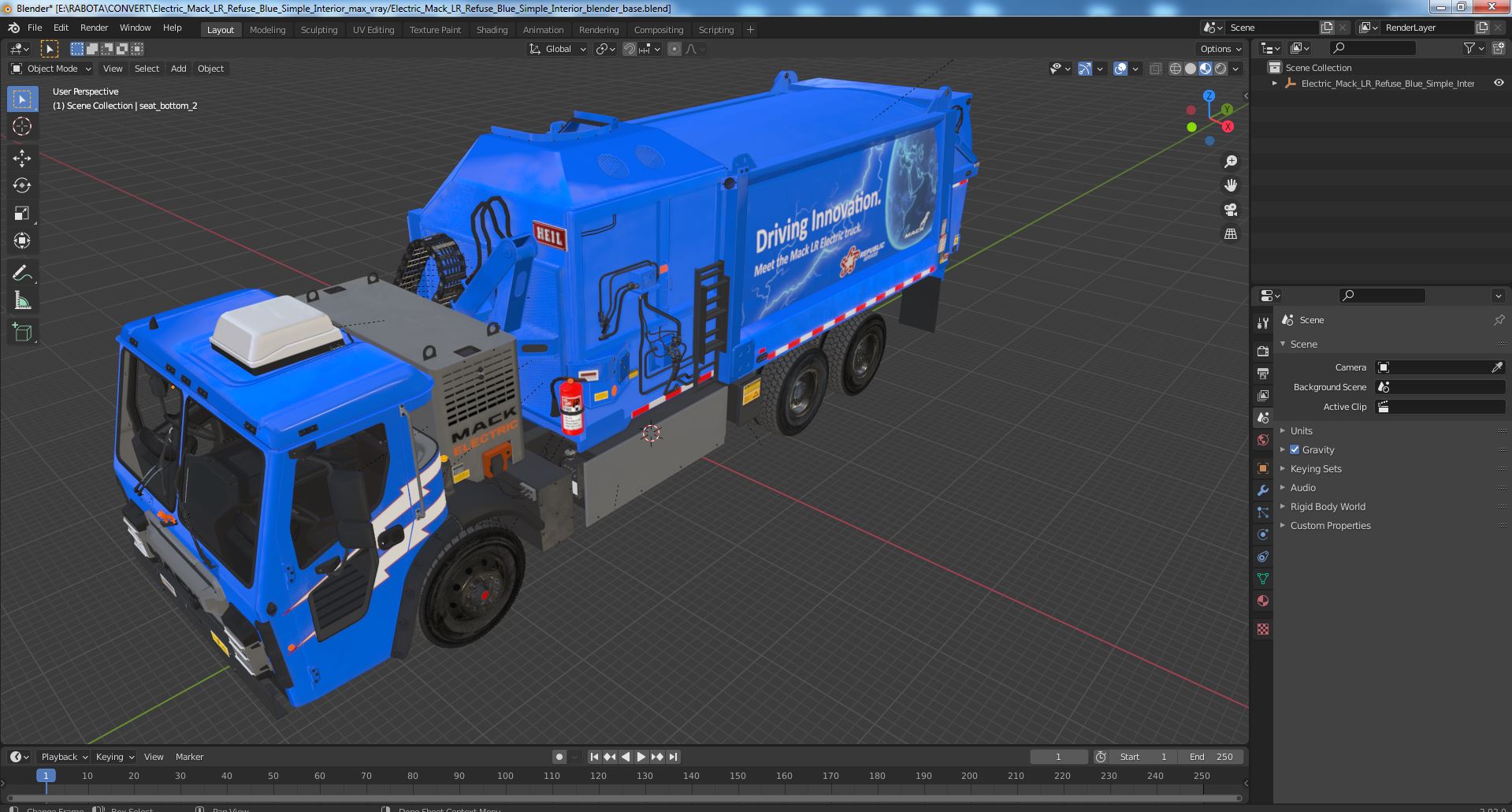This screenshot has height=812, width=1512.
Task: Open the View Layer properties tab
Action: click(x=1263, y=395)
